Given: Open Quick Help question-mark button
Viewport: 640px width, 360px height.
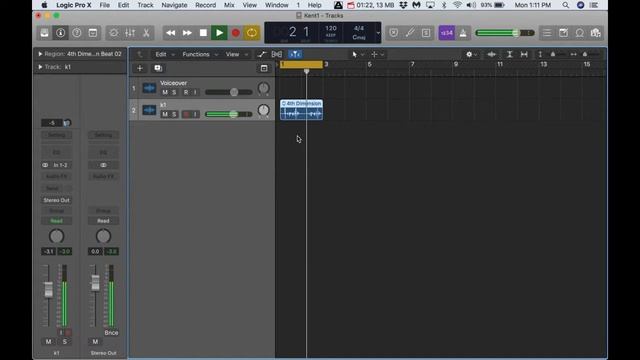Looking at the screenshot, I should pyautogui.click(x=77, y=33).
